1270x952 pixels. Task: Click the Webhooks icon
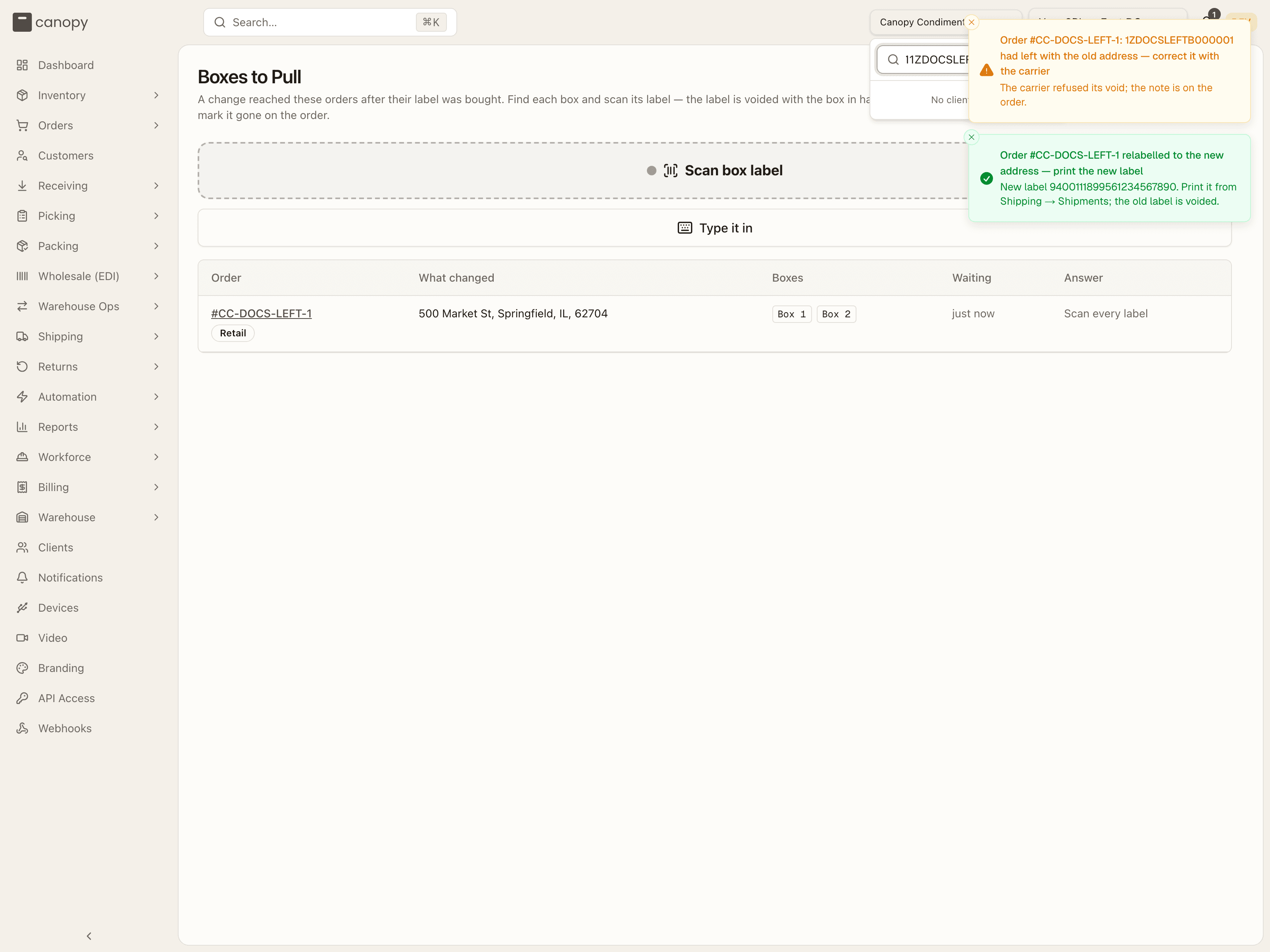22,728
